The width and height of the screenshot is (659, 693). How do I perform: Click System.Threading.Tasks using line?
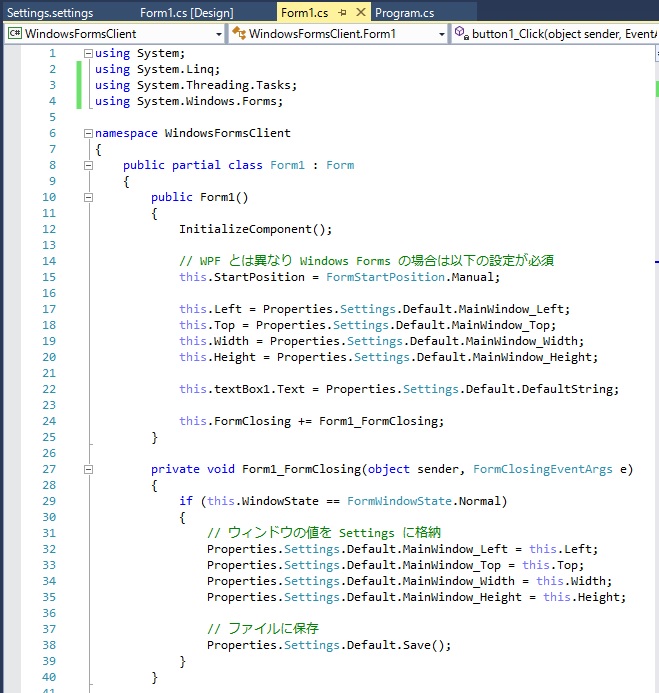coord(196,85)
